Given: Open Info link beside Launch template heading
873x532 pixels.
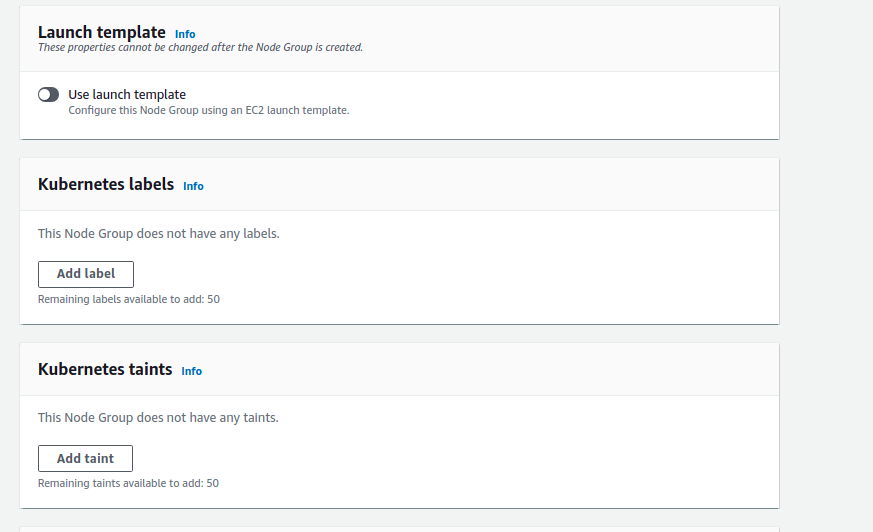Looking at the screenshot, I should pos(185,34).
